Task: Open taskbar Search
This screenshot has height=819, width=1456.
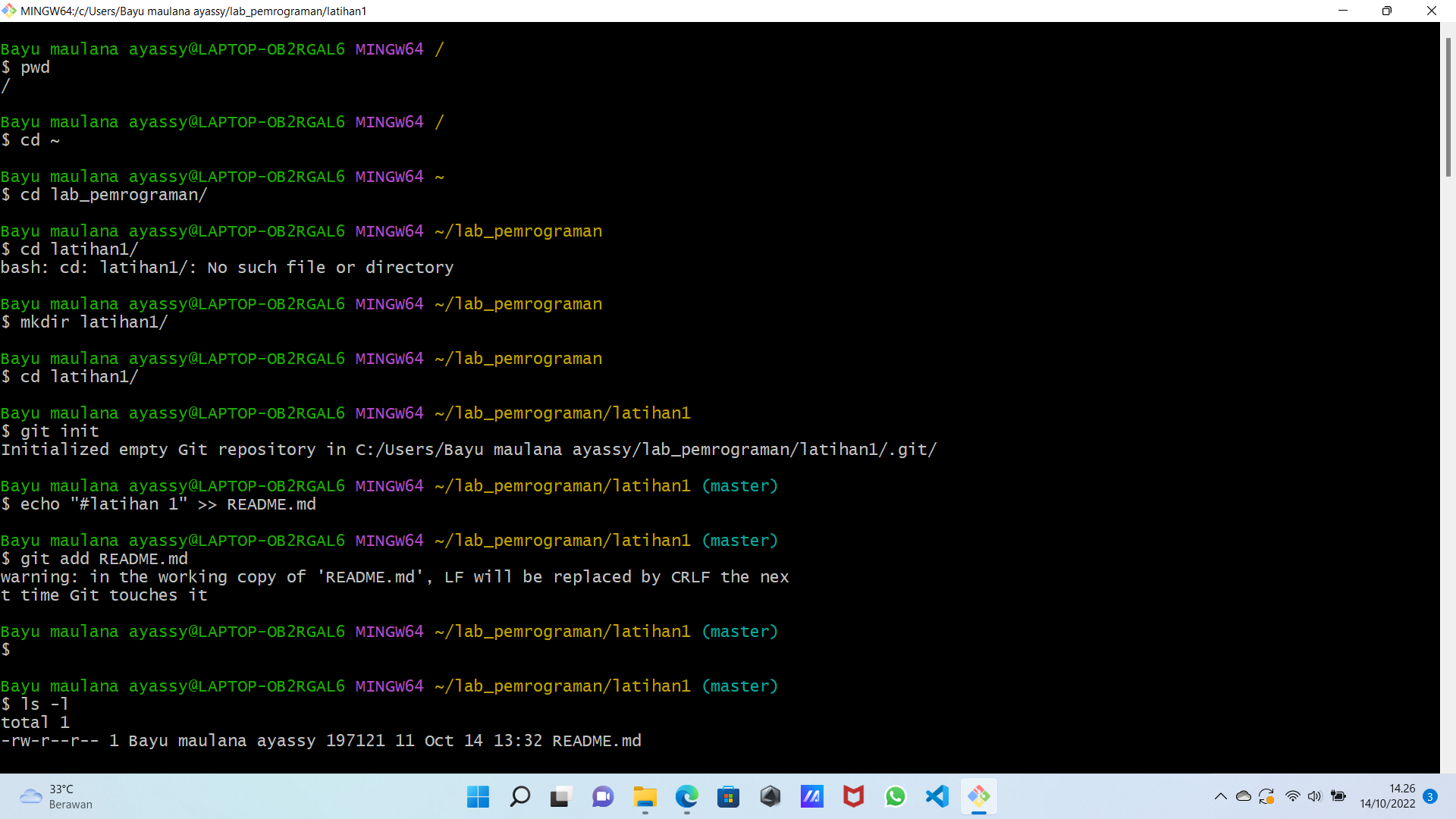Action: (x=520, y=797)
